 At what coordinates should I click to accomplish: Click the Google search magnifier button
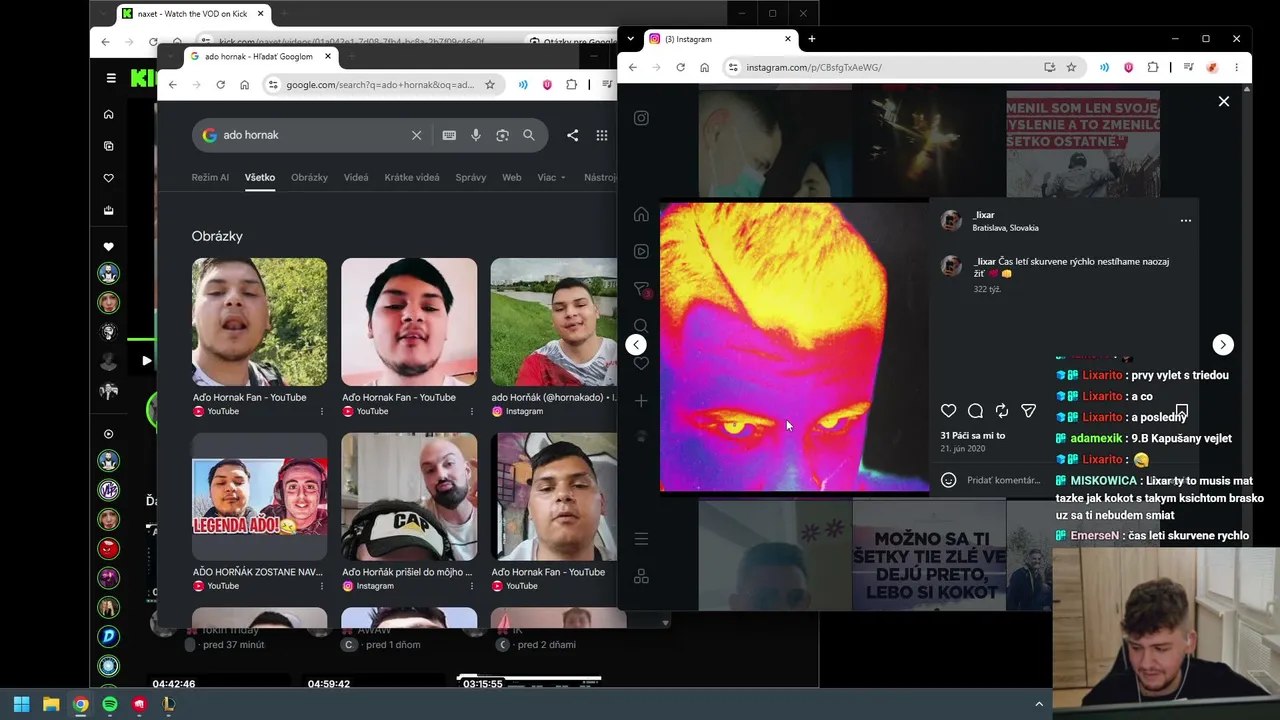pos(529,135)
